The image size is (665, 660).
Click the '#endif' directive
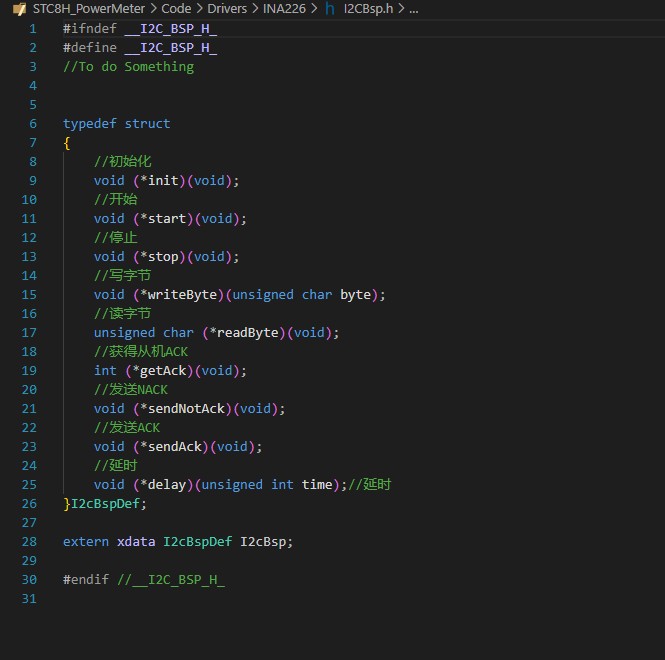[86, 580]
